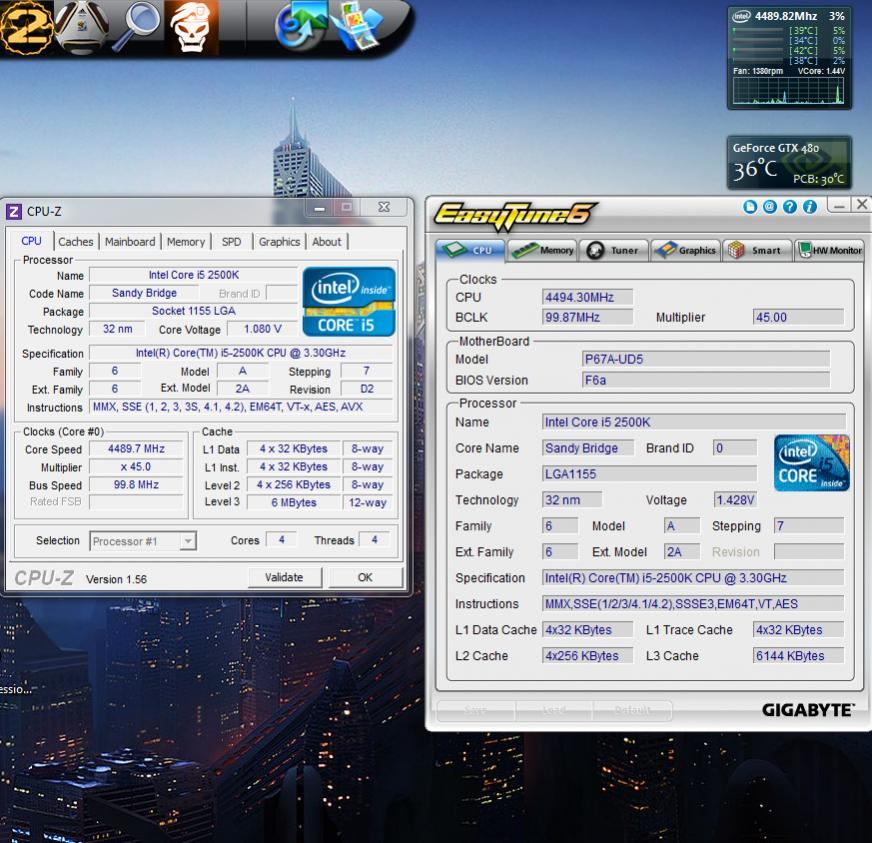Image resolution: width=872 pixels, height=843 pixels.
Task: Click the purple Z icon in CPU-Z title bar
Action: [13, 211]
